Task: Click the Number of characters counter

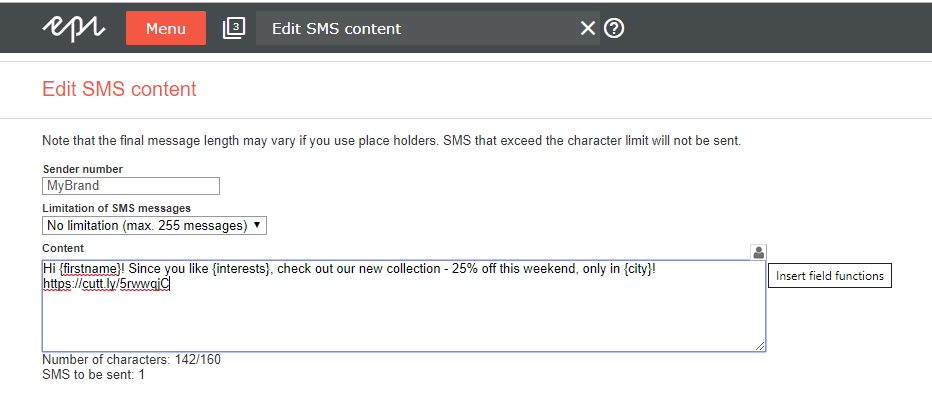Action: coord(131,359)
